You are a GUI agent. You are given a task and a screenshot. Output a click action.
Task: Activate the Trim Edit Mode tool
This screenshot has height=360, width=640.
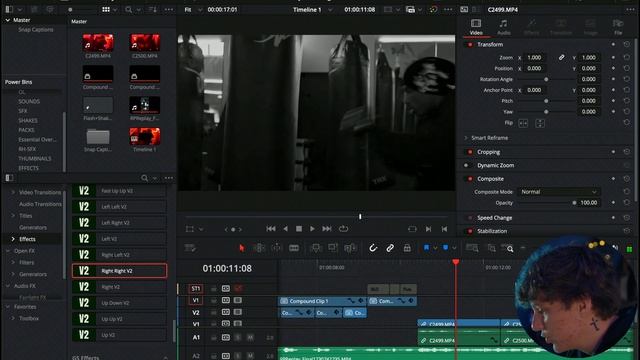pos(259,248)
